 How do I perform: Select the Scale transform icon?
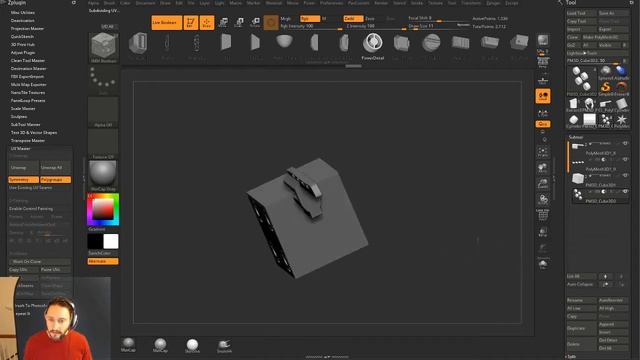click(239, 22)
